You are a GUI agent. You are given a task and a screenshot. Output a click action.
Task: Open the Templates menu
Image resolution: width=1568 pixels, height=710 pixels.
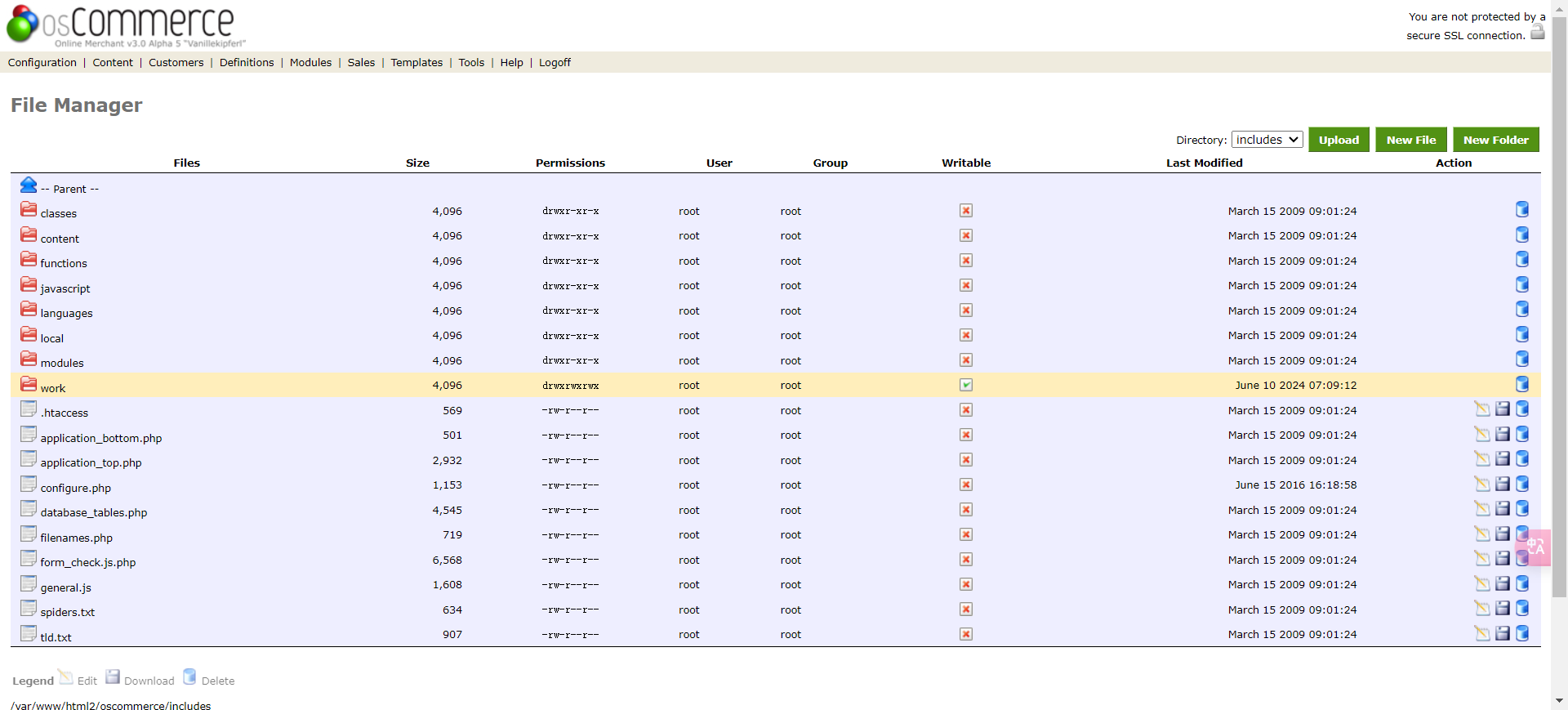pyautogui.click(x=416, y=62)
